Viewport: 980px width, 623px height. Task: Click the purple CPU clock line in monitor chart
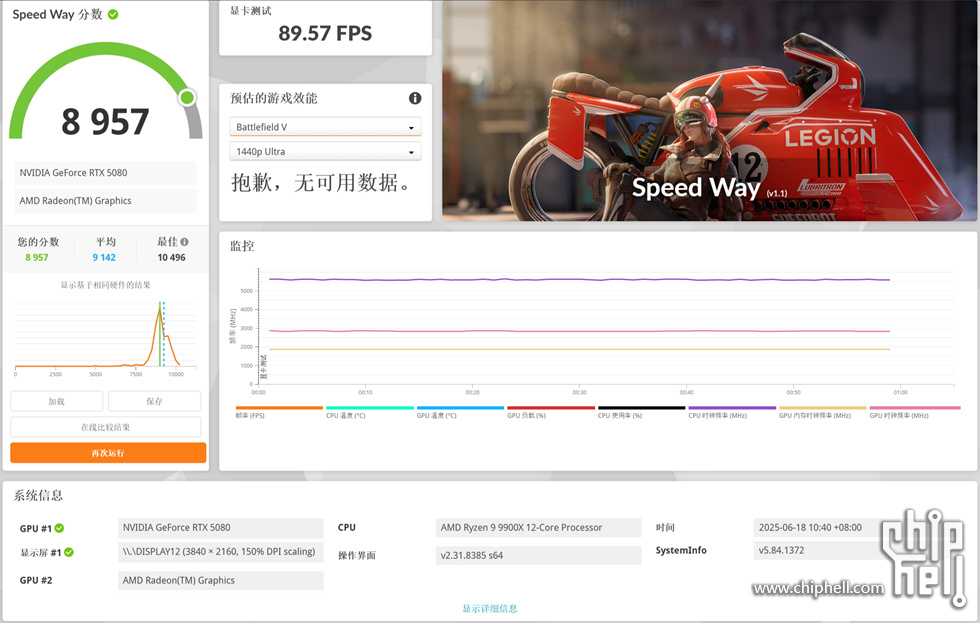579,279
